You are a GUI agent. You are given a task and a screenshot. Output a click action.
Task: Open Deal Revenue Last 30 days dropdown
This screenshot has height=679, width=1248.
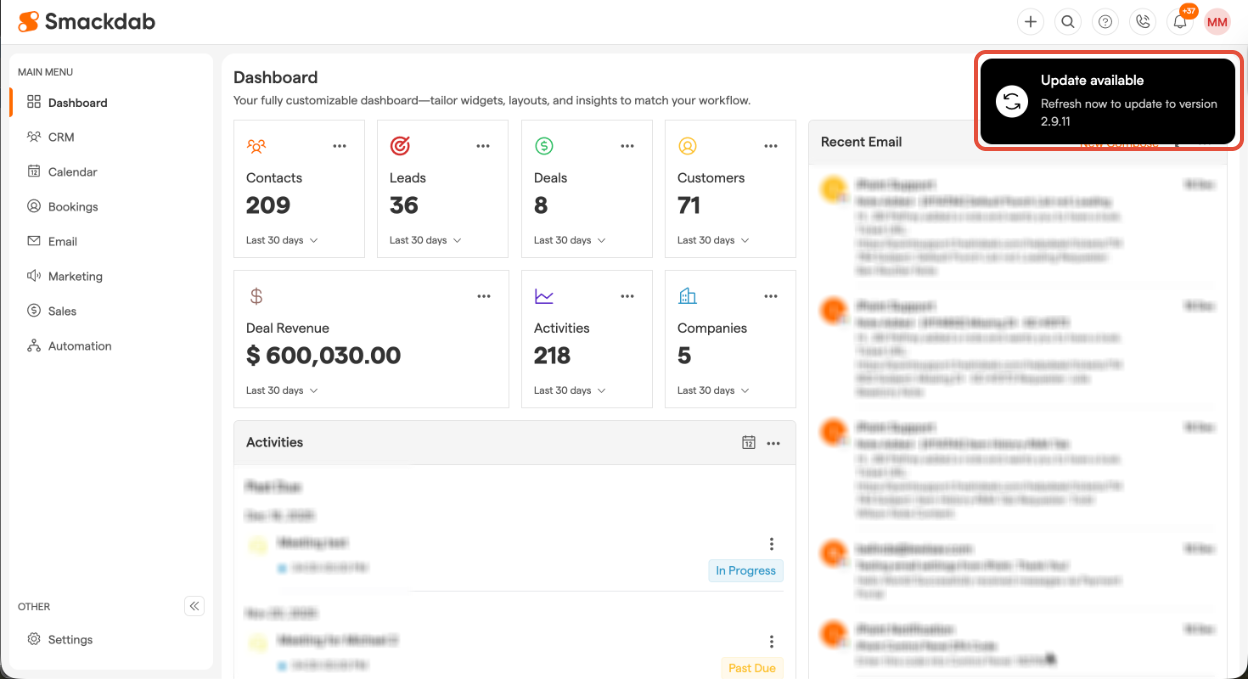[x=282, y=390]
